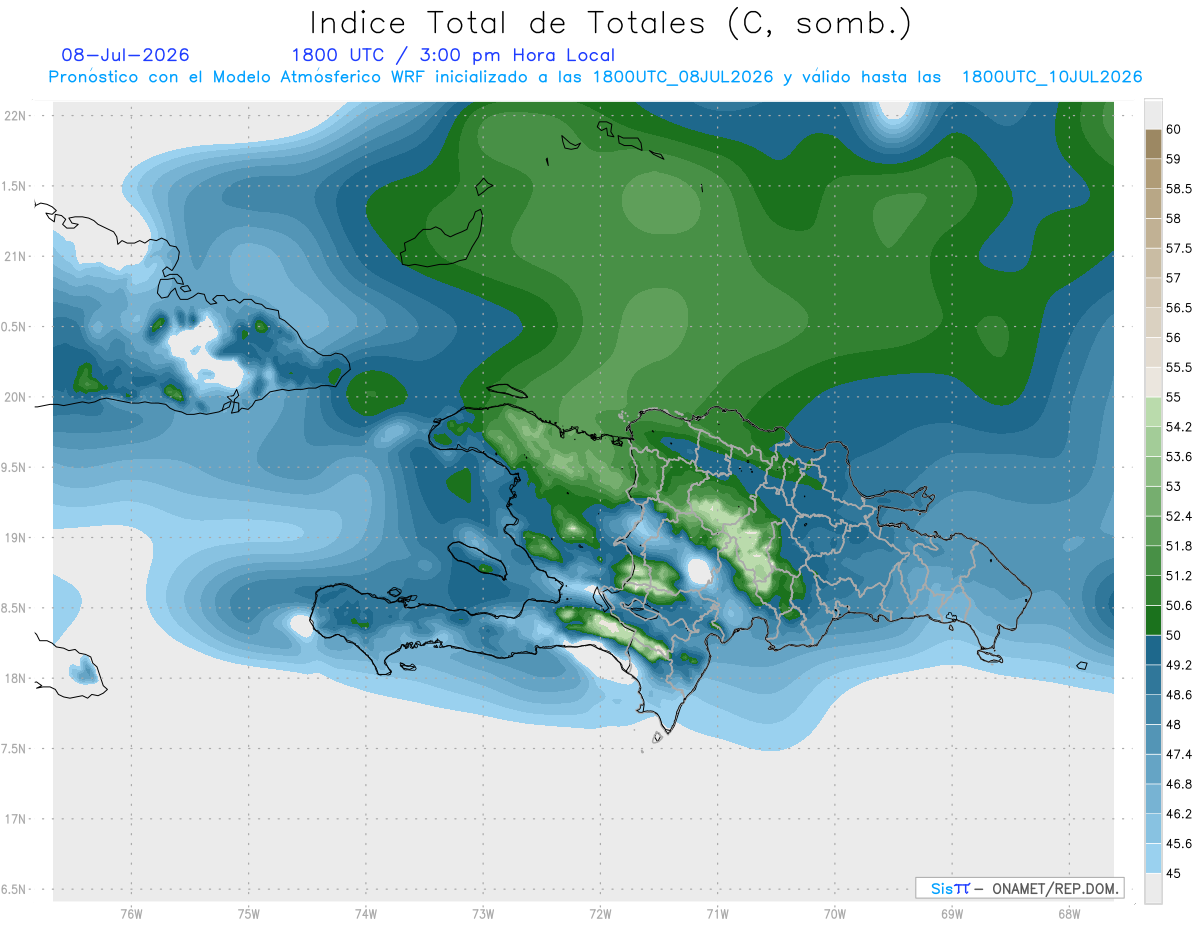Pick the lightest blue swatch between 45 and 45.6
This screenshot has height=927, width=1200.
(x=1153, y=859)
